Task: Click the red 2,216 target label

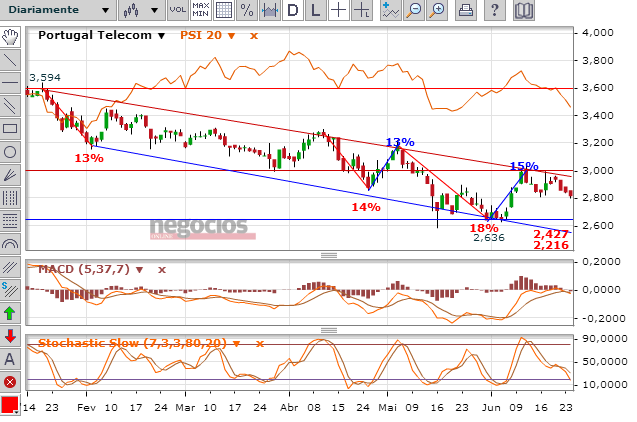Action: (551, 245)
